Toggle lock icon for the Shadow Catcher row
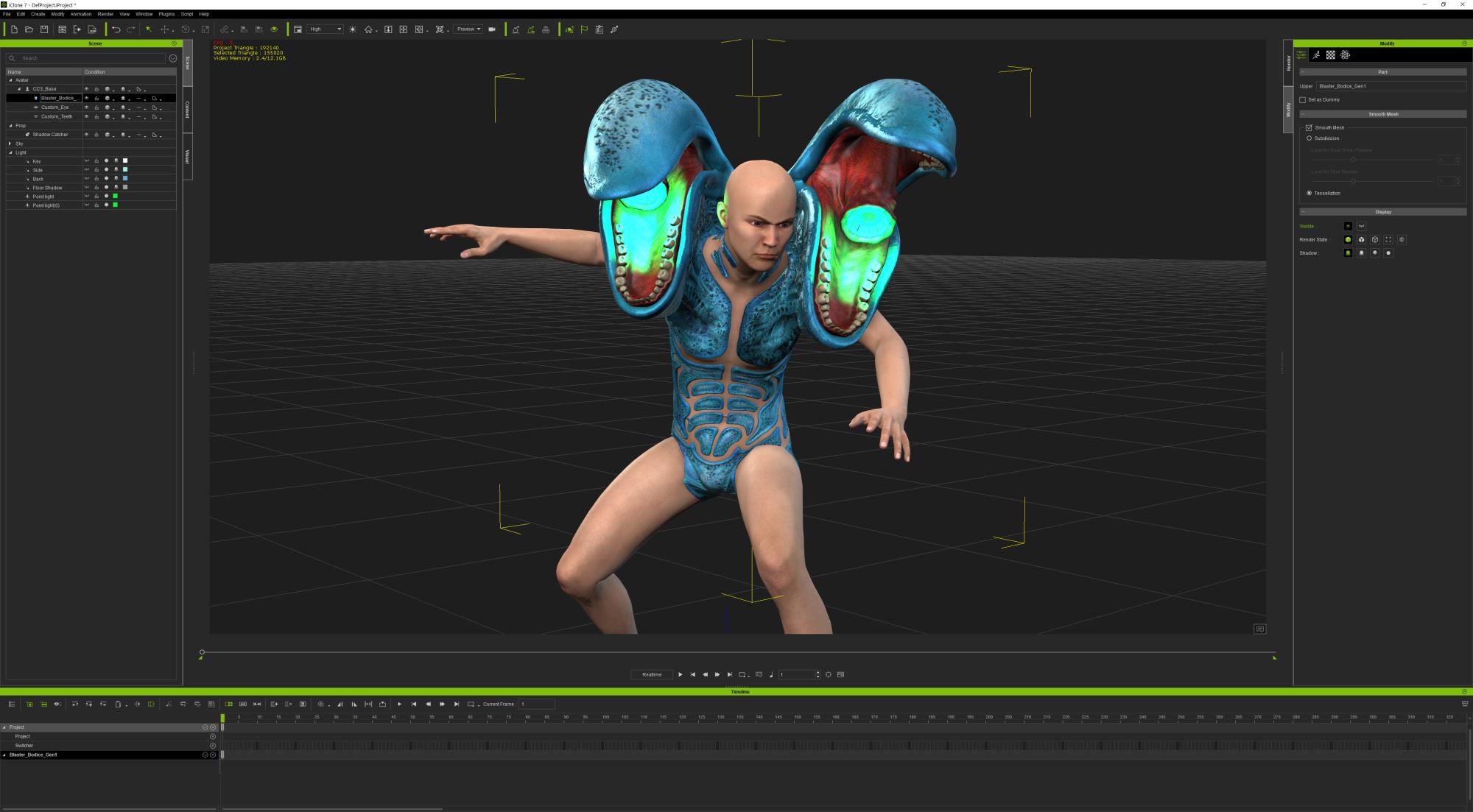Image resolution: width=1473 pixels, height=812 pixels. tap(96, 135)
